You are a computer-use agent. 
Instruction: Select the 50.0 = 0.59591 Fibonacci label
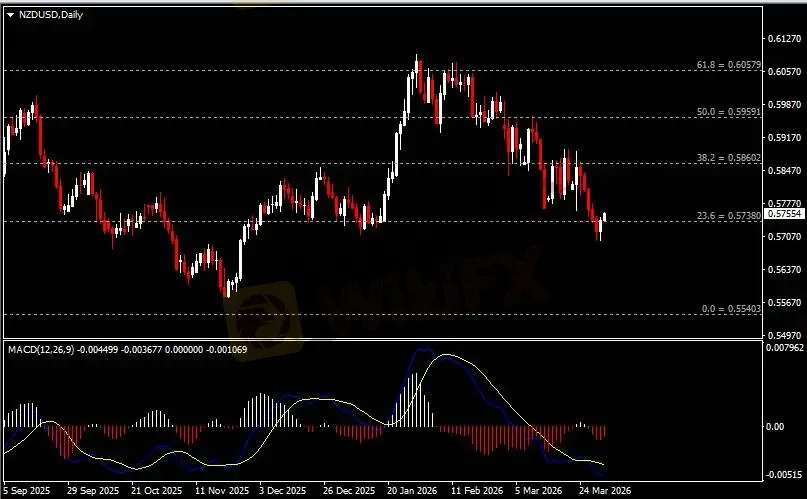tap(728, 112)
